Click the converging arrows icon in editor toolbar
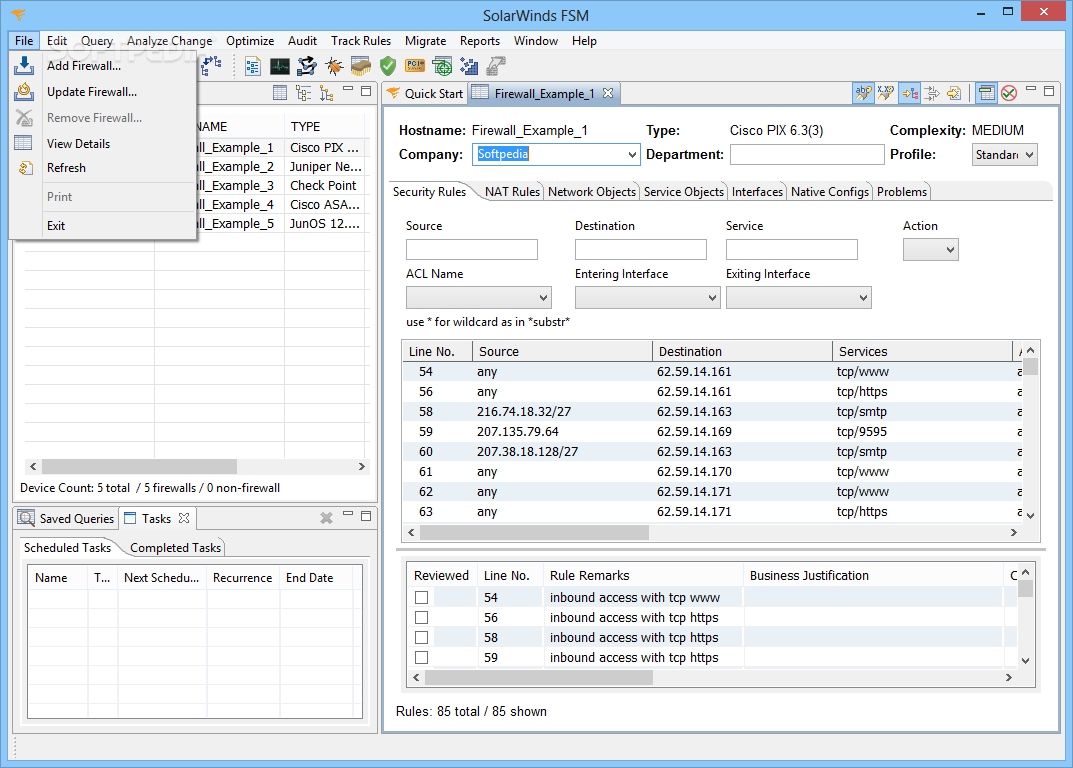The image size is (1073, 768). coord(932,93)
